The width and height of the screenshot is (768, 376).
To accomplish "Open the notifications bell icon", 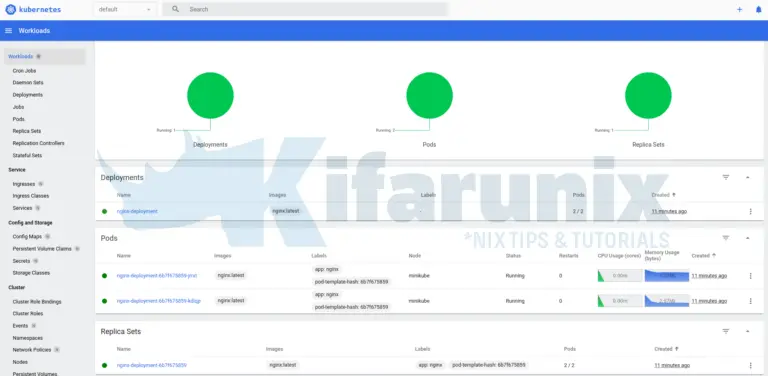I will coord(758,9).
